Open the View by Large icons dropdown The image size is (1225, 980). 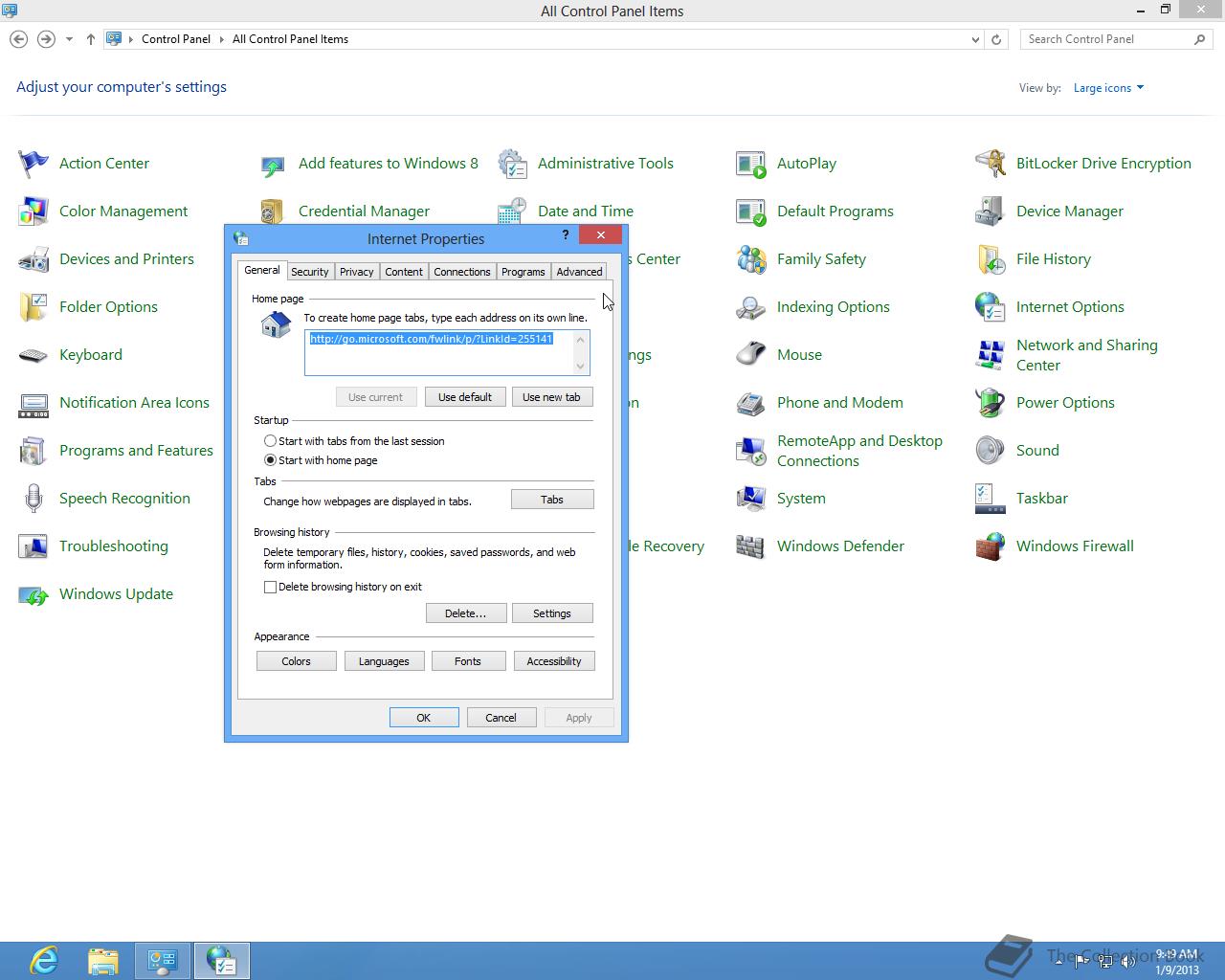(1108, 88)
